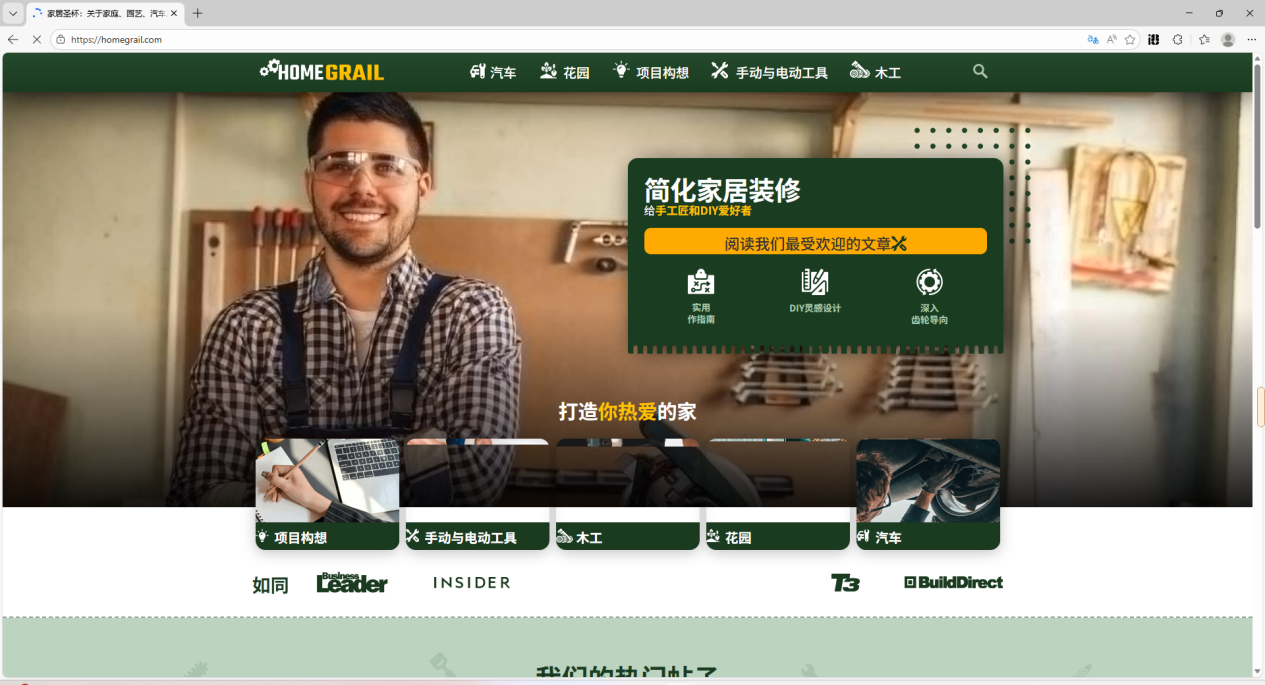This screenshot has height=685, width=1265.
Task: Open the browser profile avatar
Action: (x=1228, y=39)
